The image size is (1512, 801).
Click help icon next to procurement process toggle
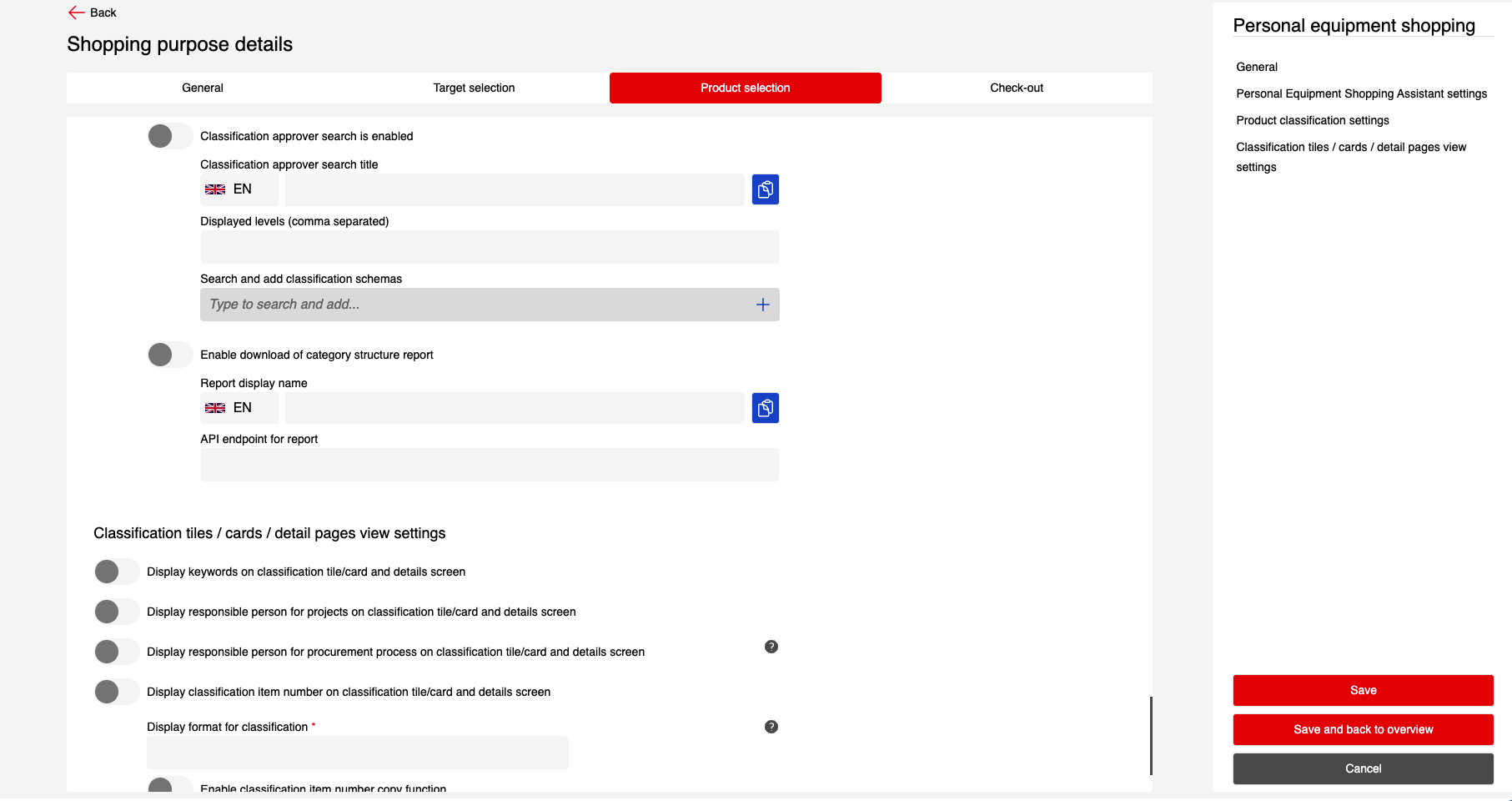771,647
